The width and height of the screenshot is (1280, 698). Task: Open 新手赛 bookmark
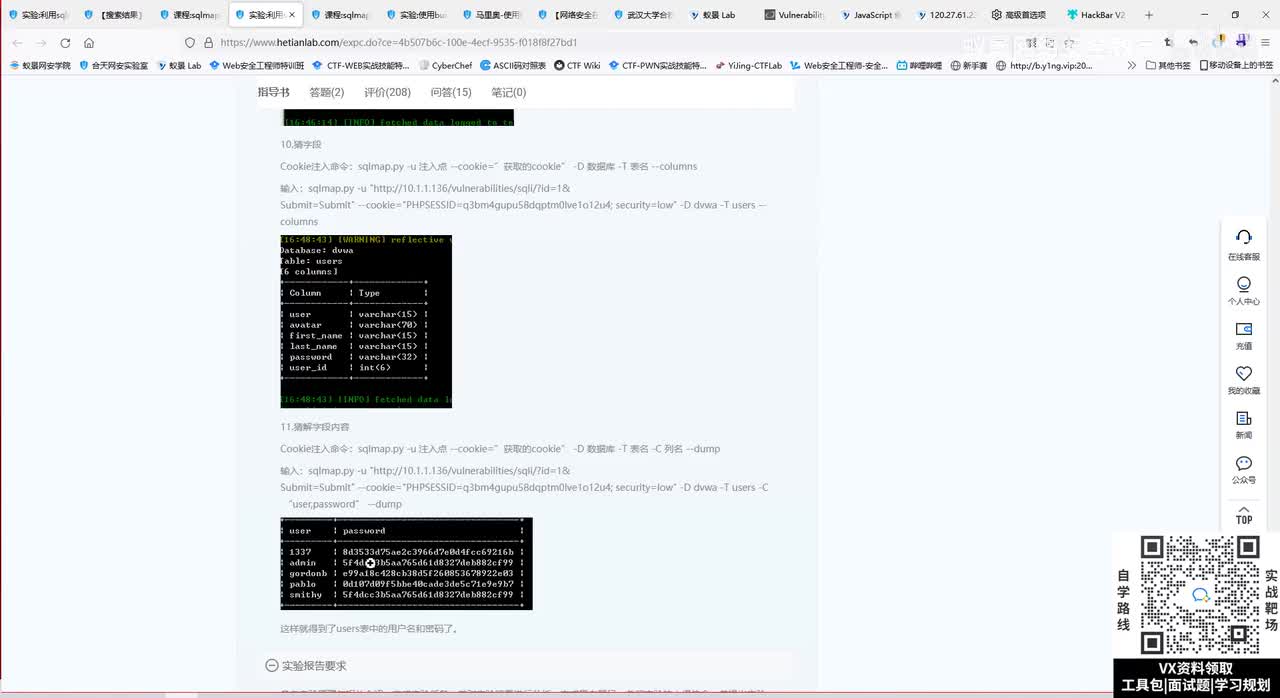[969, 65]
